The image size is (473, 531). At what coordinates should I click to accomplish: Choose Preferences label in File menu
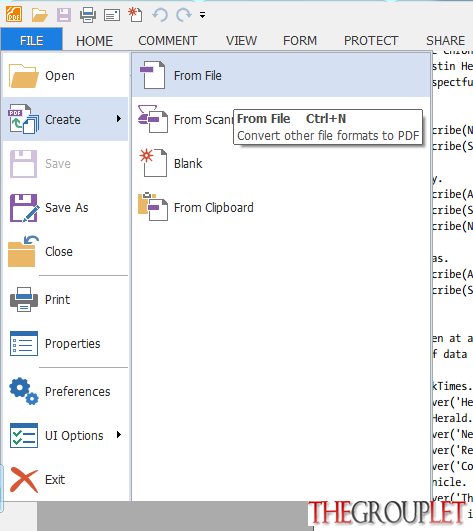click(78, 391)
